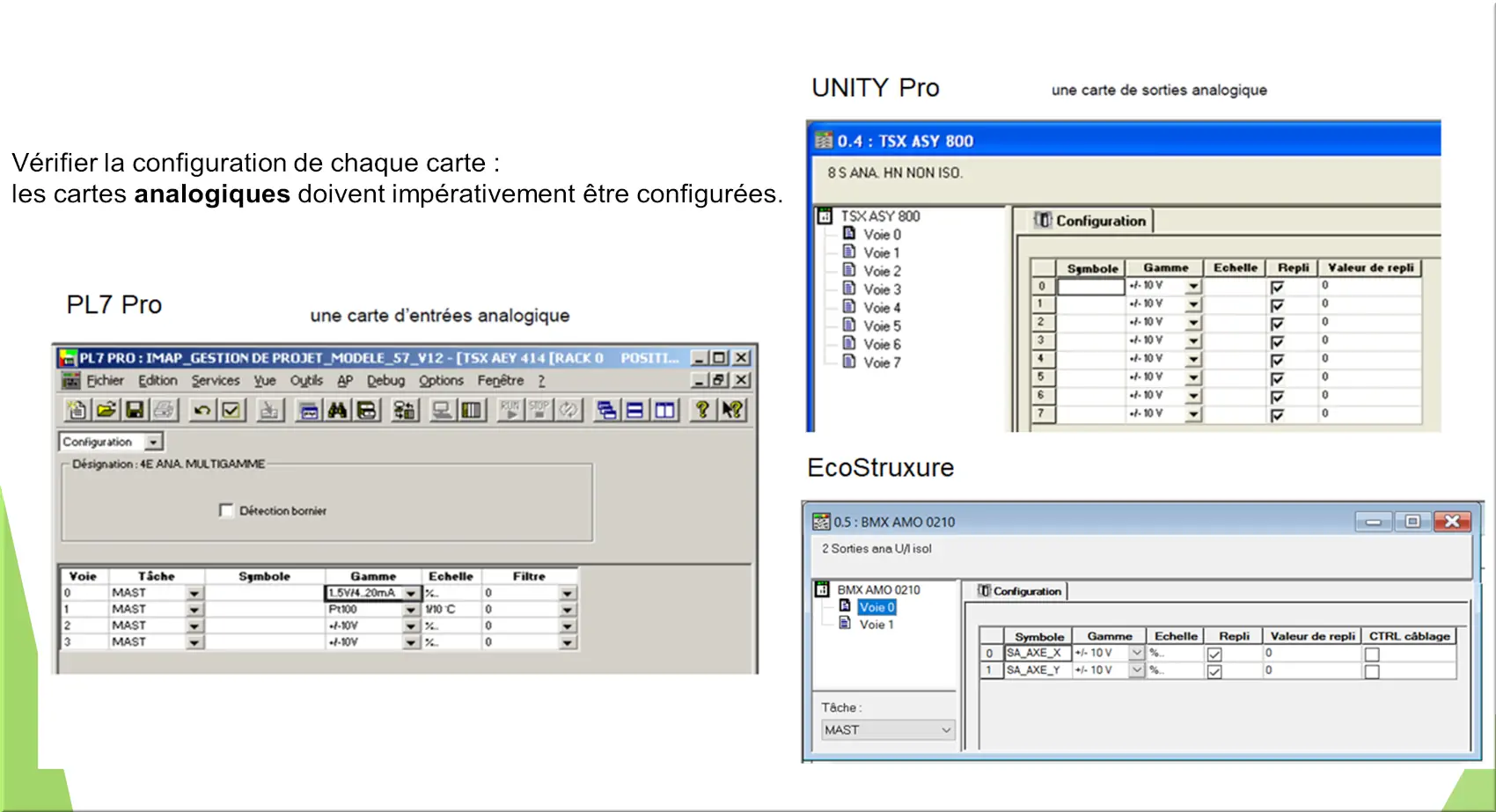This screenshot has height=812, width=1496.
Task: Open the Fichier menu in PL7 Pro
Action: pos(105,380)
